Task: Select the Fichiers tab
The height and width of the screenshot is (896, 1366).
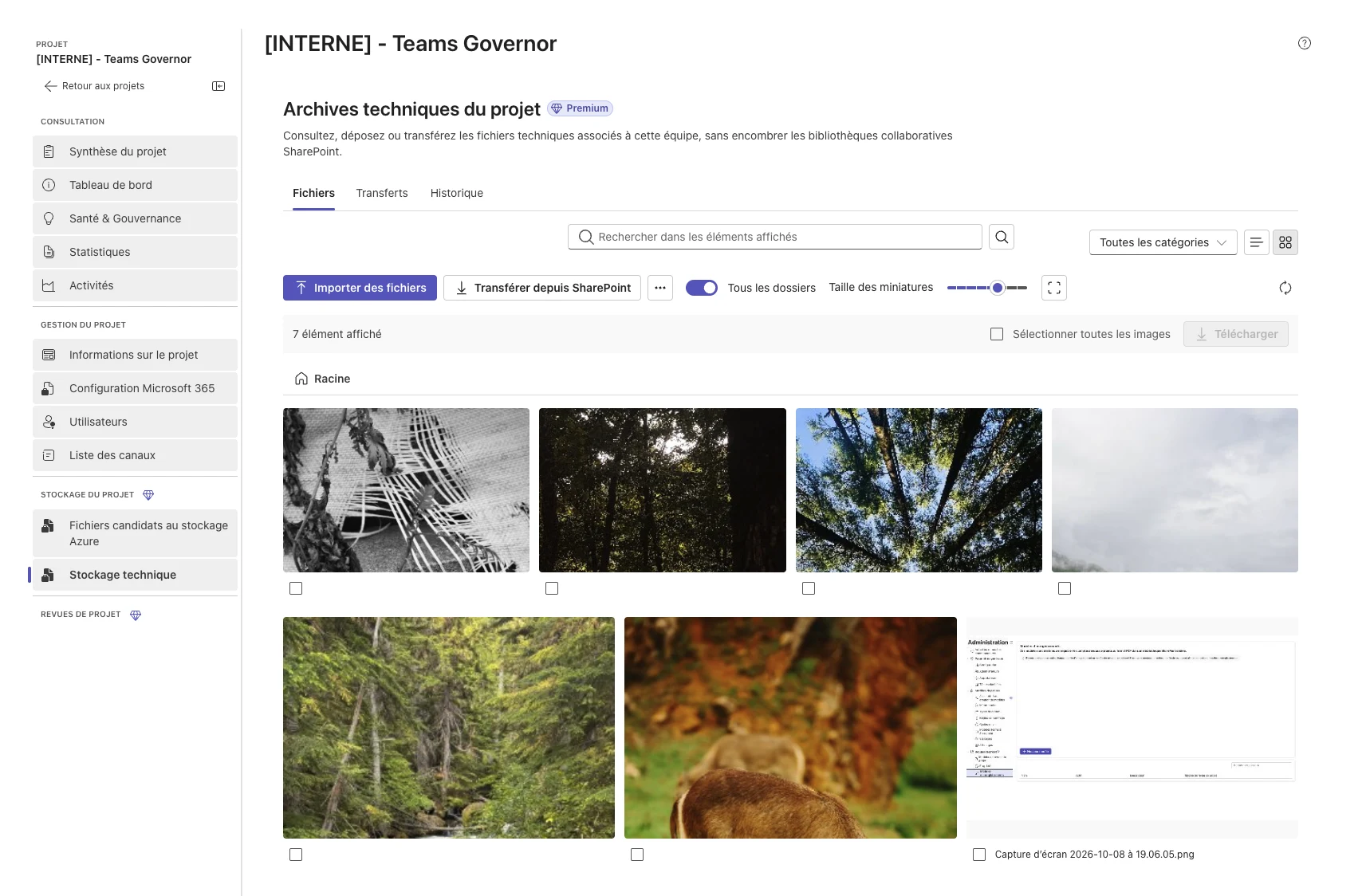Action: 313,193
